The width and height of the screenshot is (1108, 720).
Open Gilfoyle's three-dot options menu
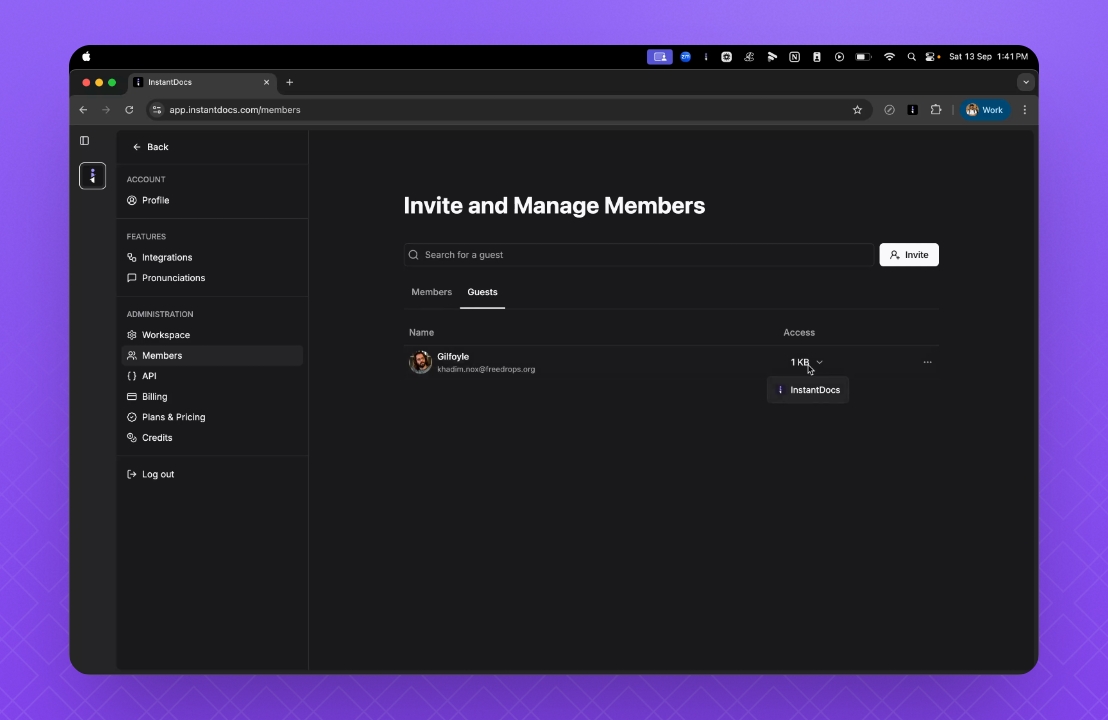click(927, 362)
